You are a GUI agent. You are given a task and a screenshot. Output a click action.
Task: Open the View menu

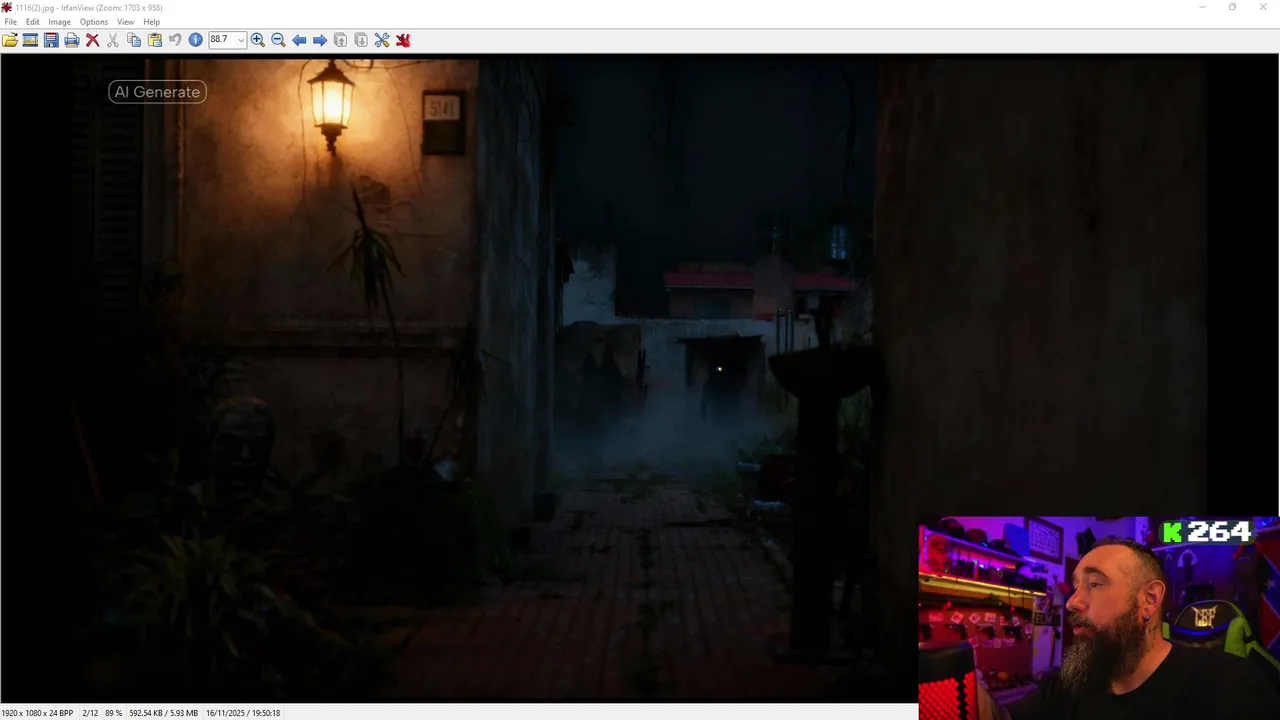coord(125,22)
